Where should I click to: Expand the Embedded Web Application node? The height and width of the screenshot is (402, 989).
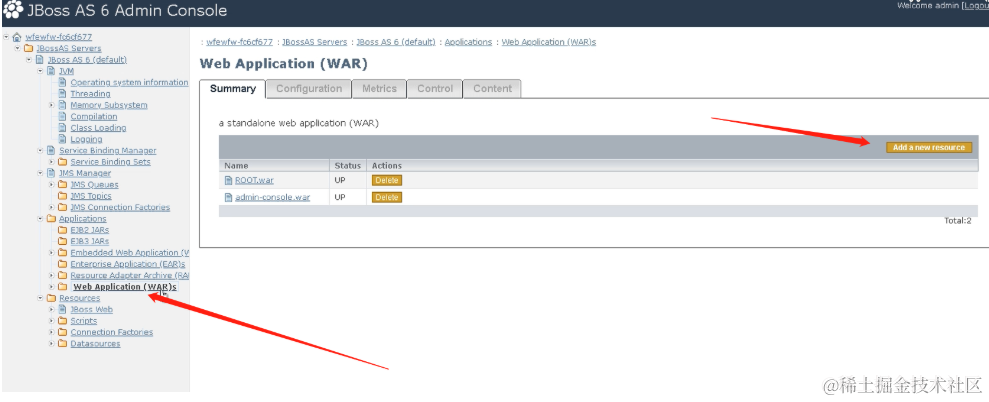click(x=52, y=253)
